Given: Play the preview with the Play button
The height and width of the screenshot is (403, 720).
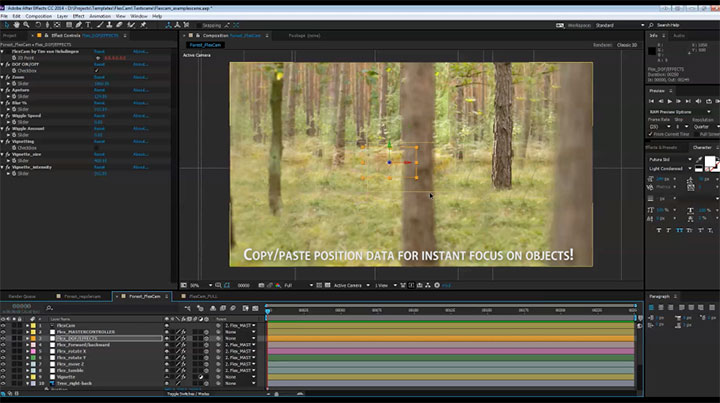Looking at the screenshot, I should click(x=669, y=101).
